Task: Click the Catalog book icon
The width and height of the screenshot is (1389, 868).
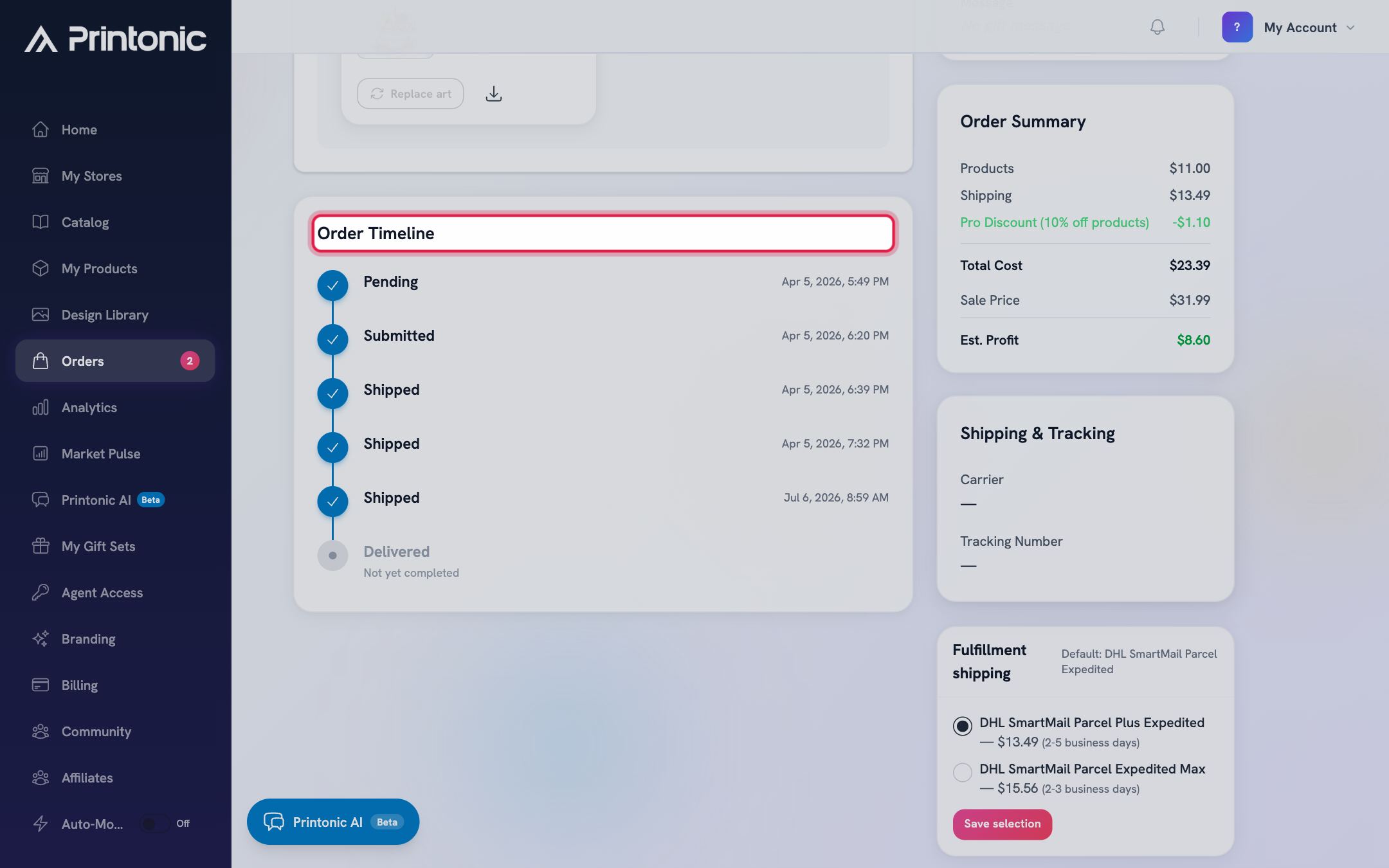Action: click(41, 222)
